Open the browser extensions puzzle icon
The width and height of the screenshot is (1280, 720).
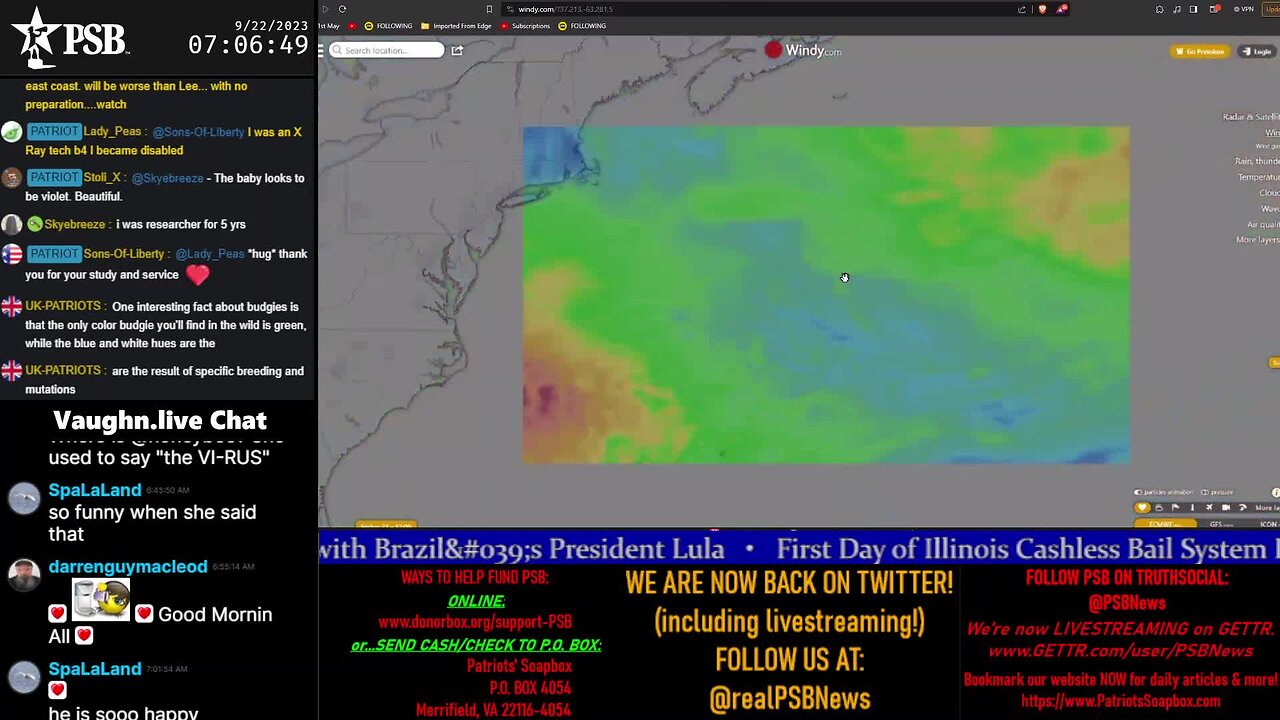click(x=1159, y=9)
